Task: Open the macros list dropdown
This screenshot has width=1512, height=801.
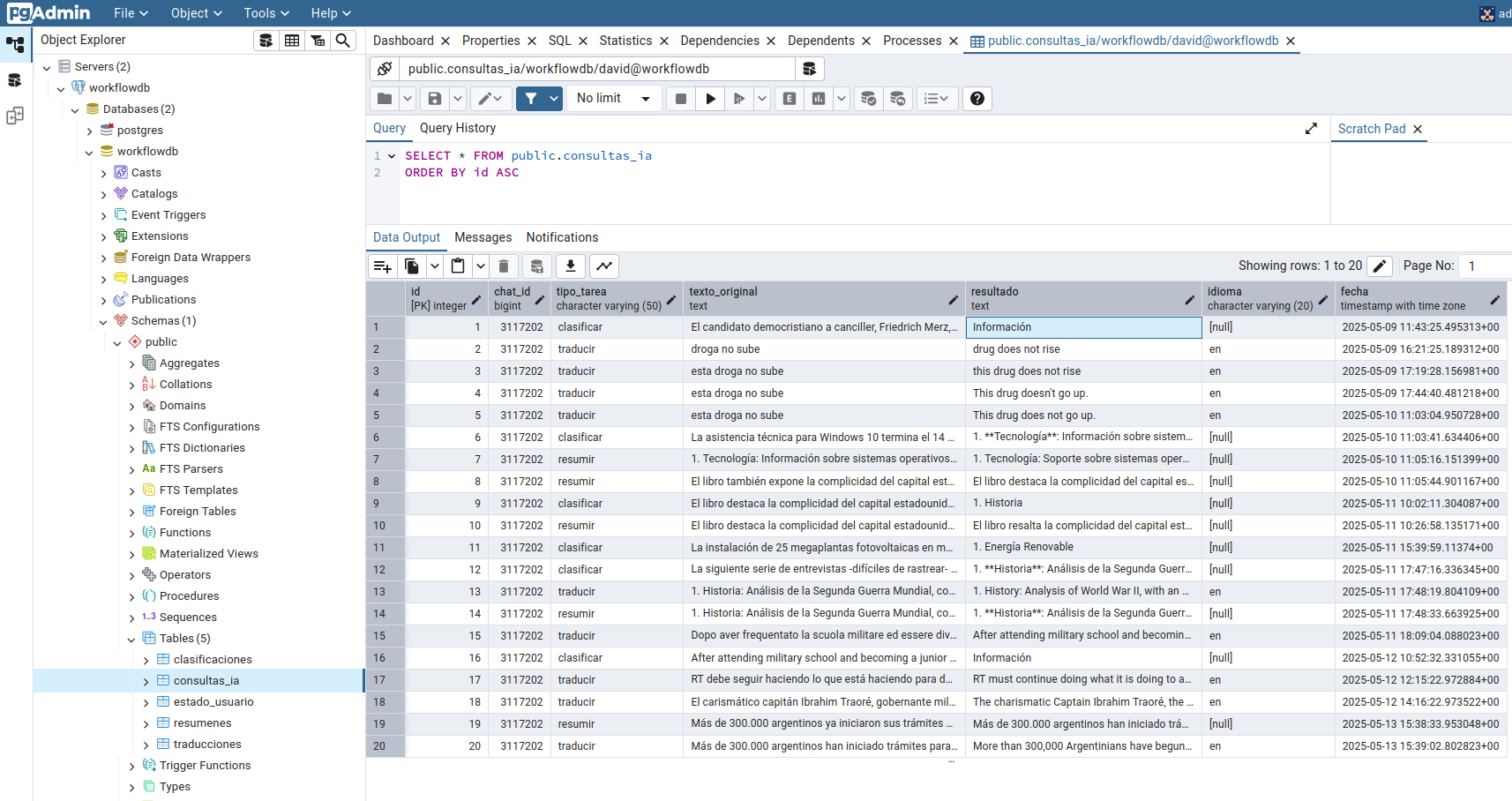Action: [x=936, y=99]
